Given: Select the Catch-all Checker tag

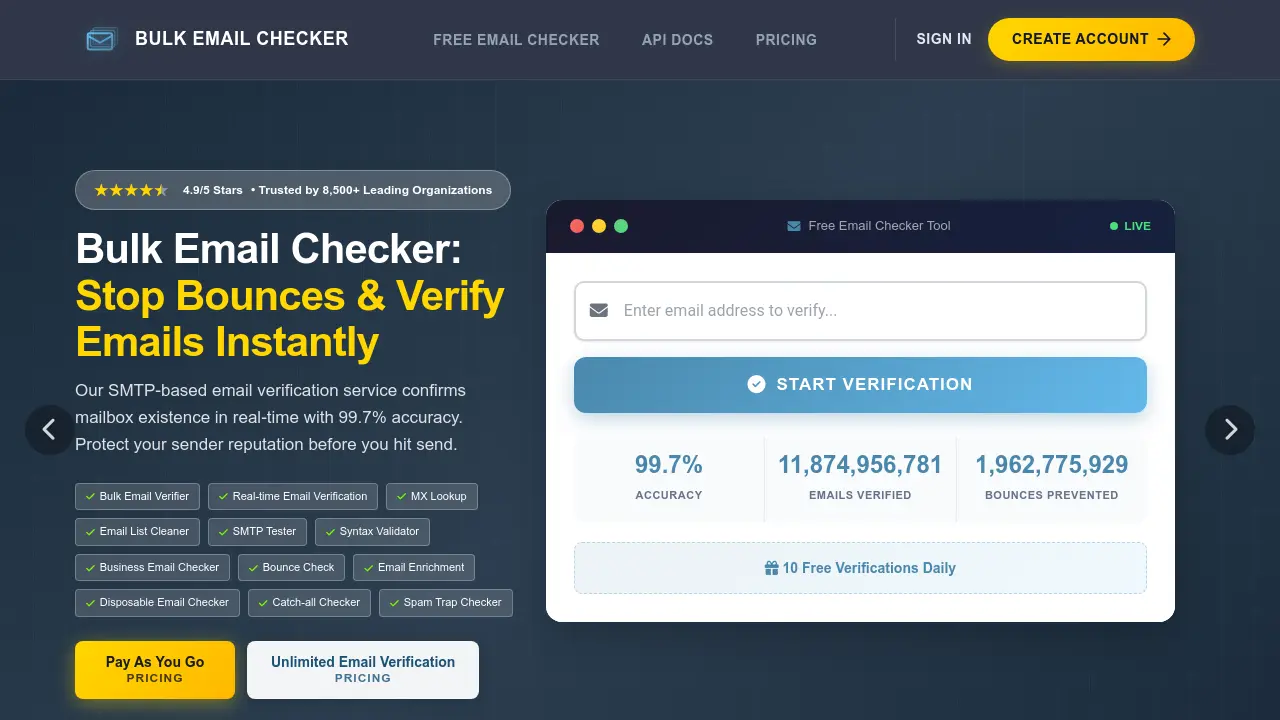Looking at the screenshot, I should 310,603.
